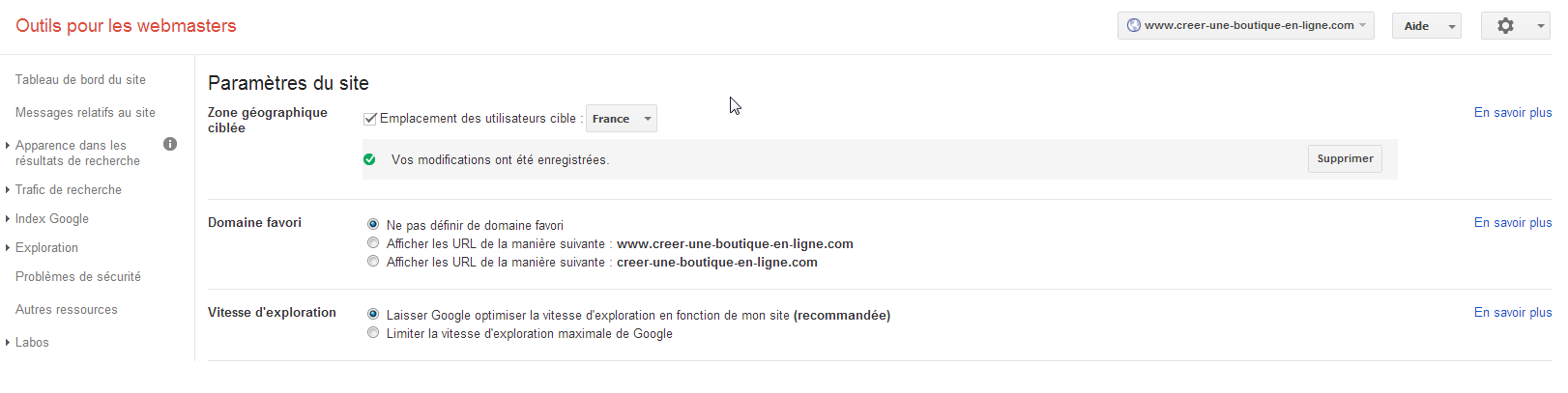Select www.creer-une-boutique-en-ligne.com as preferred domain

[x=373, y=242]
